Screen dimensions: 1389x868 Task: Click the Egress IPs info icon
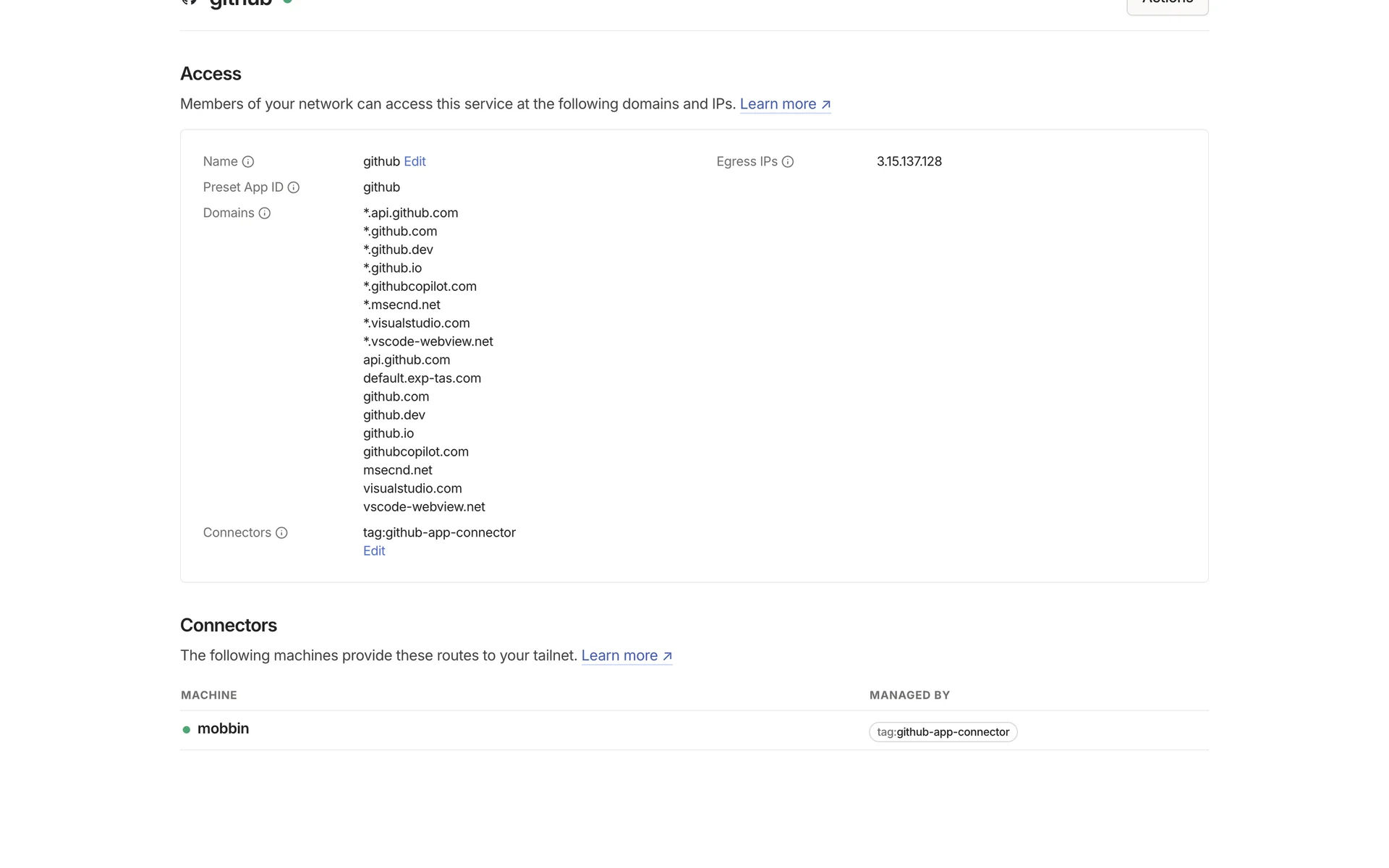tap(788, 162)
